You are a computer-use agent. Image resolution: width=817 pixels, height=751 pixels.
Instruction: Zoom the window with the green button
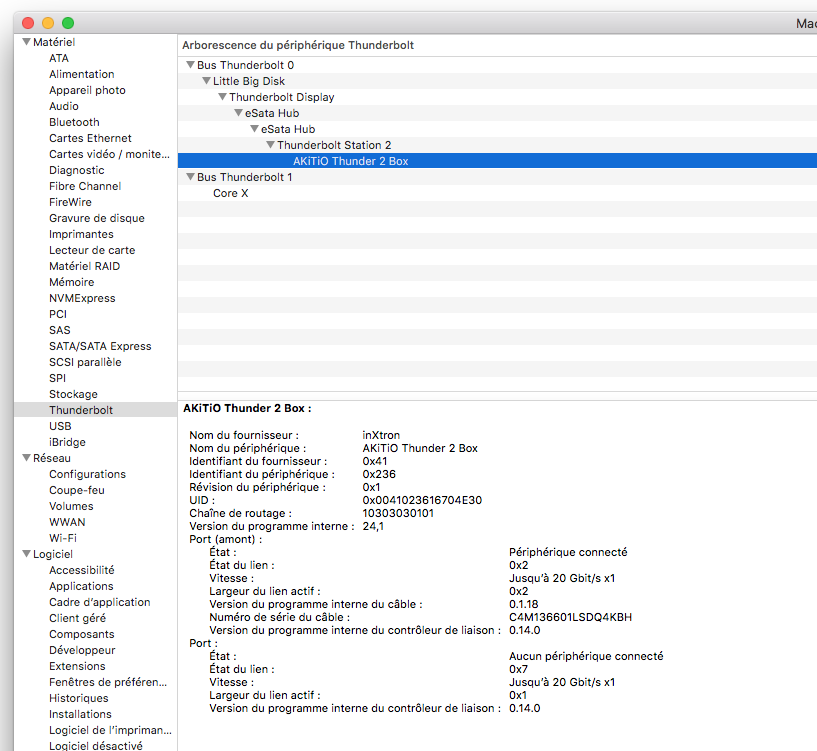68,23
